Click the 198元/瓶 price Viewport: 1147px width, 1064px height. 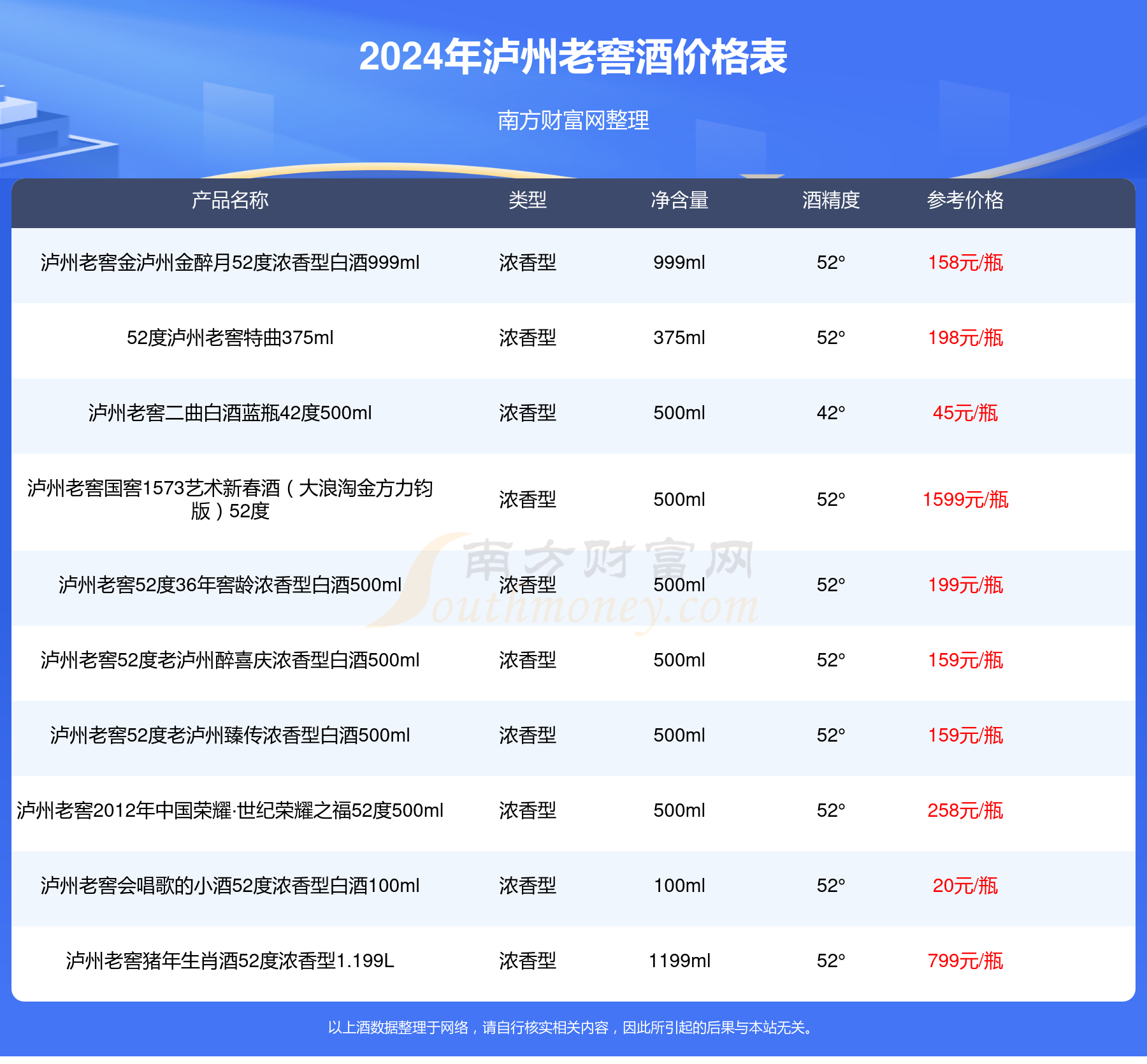tap(965, 338)
